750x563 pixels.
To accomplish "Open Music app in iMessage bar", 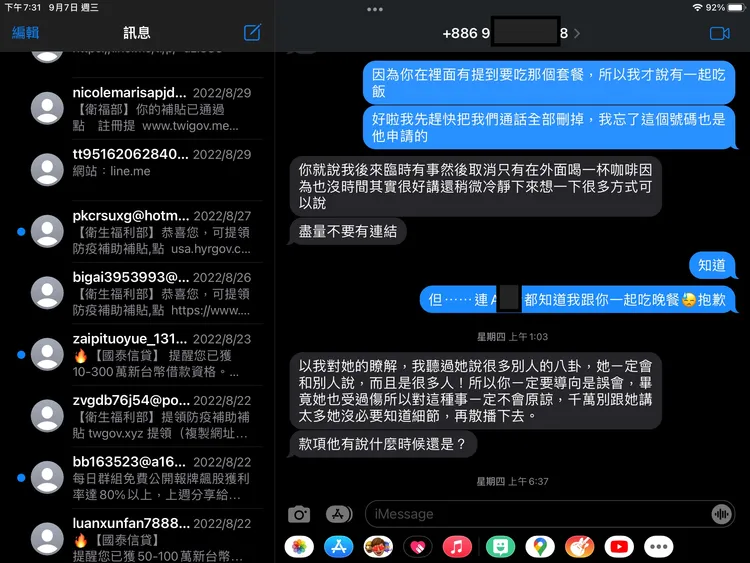I will pos(457,547).
